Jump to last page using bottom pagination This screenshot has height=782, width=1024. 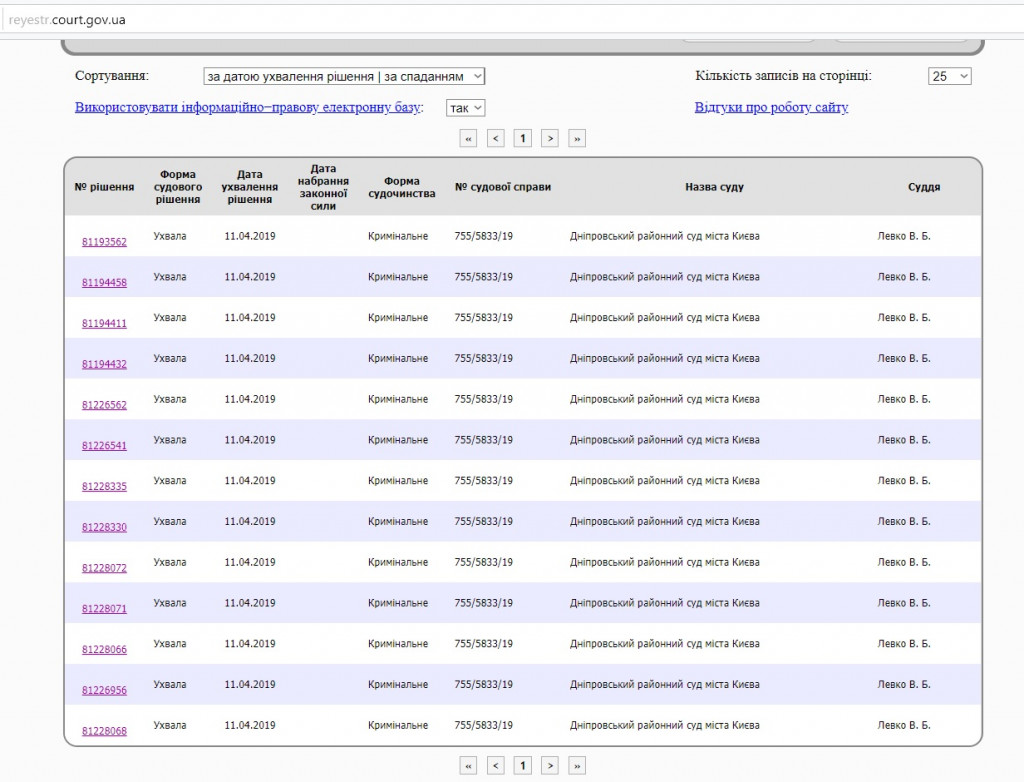coord(576,765)
